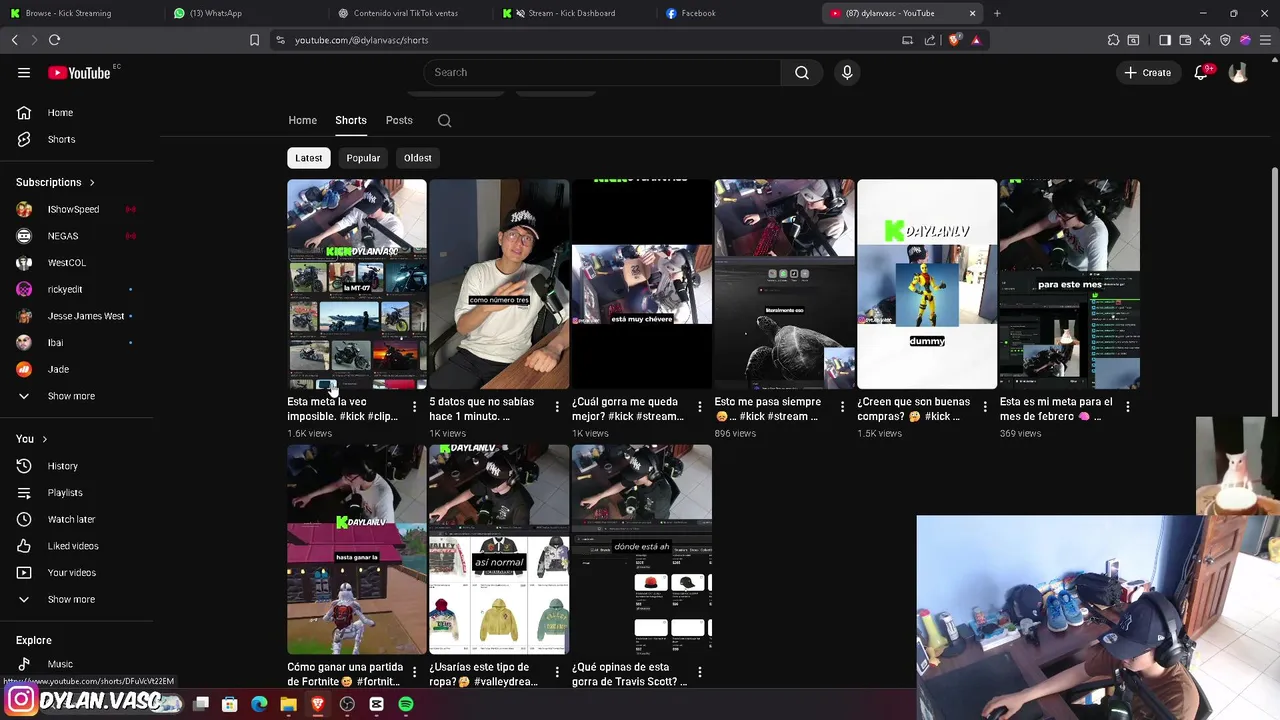Expand the Subscriptions section chevron
Screen dimensions: 1280x720
(92, 183)
